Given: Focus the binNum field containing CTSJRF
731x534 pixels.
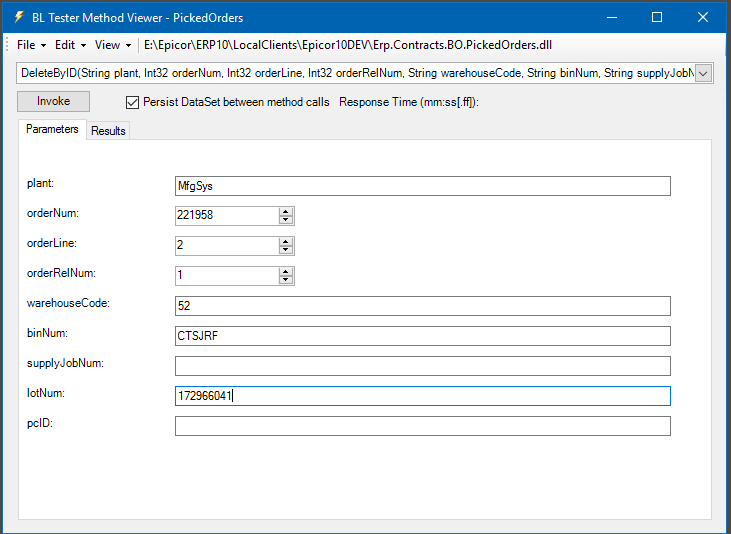Looking at the screenshot, I should pos(422,336).
